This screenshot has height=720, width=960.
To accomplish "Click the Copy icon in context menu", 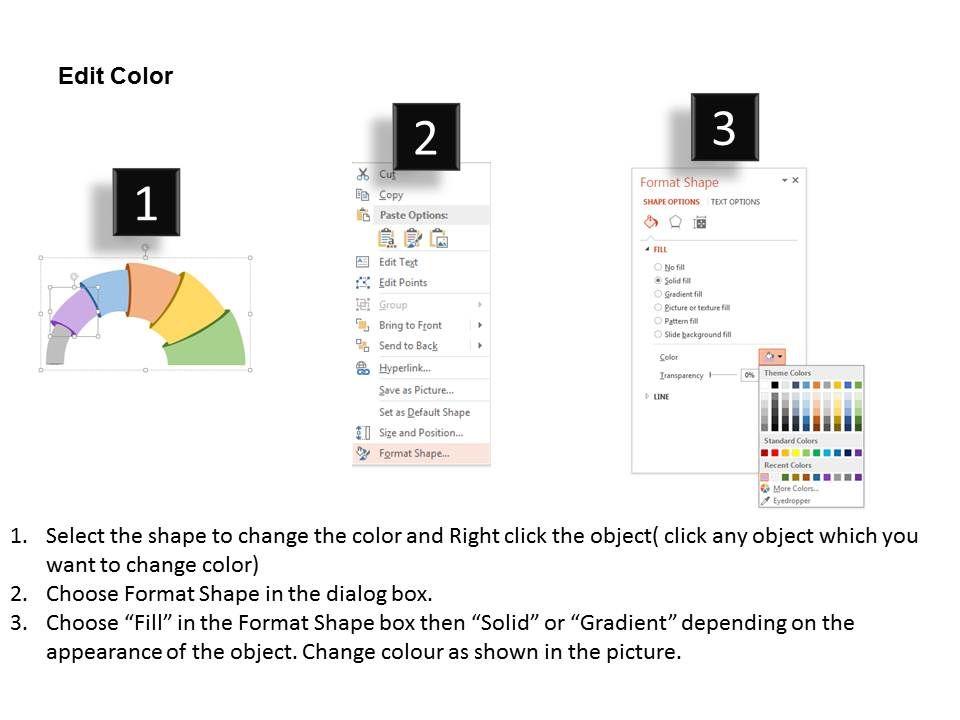I will tap(363, 195).
